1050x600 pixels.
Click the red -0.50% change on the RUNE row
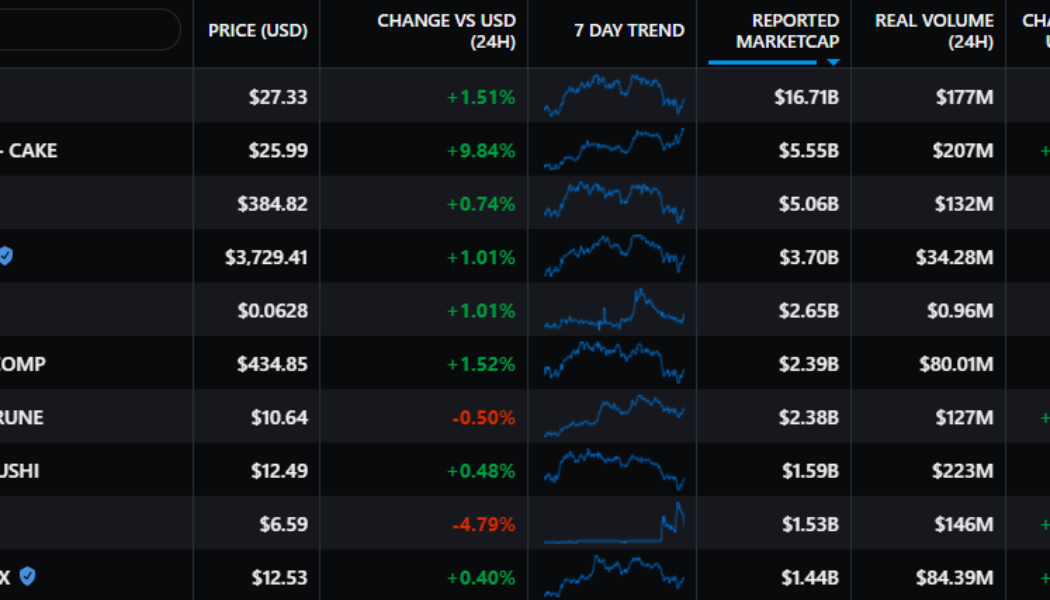point(485,417)
